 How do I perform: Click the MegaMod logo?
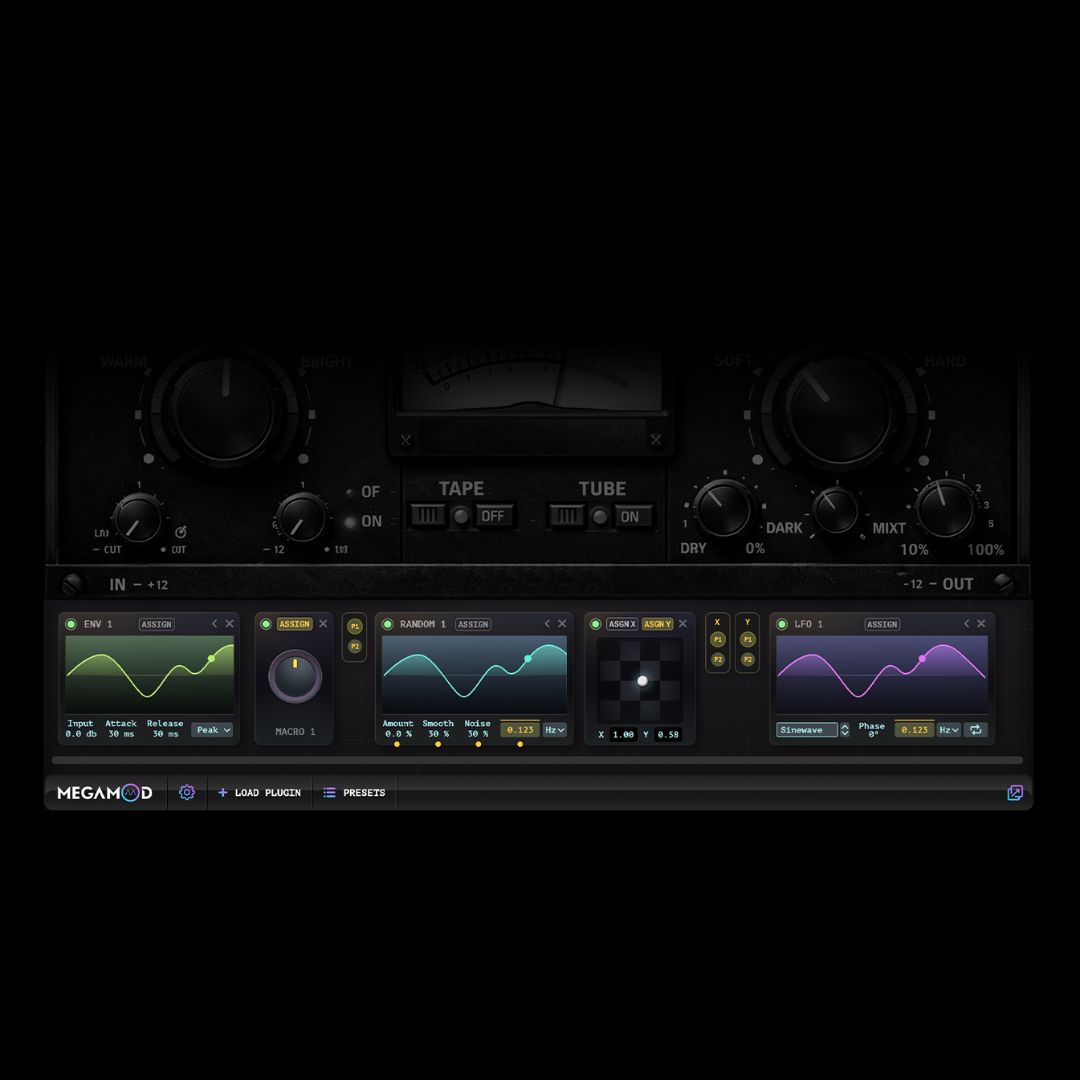tap(105, 792)
